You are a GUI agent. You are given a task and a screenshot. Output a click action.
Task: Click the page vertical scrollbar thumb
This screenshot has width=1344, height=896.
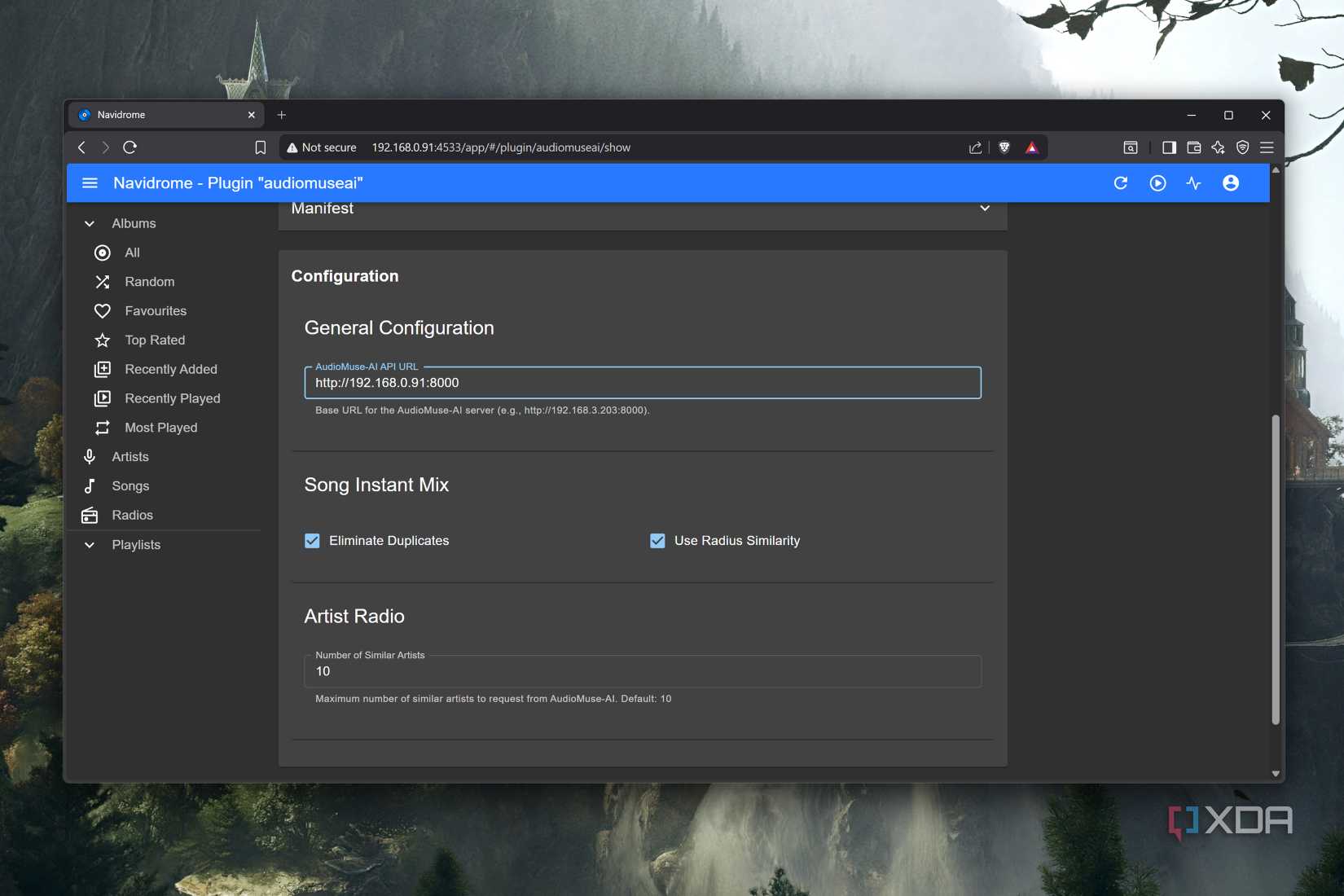click(x=1276, y=569)
